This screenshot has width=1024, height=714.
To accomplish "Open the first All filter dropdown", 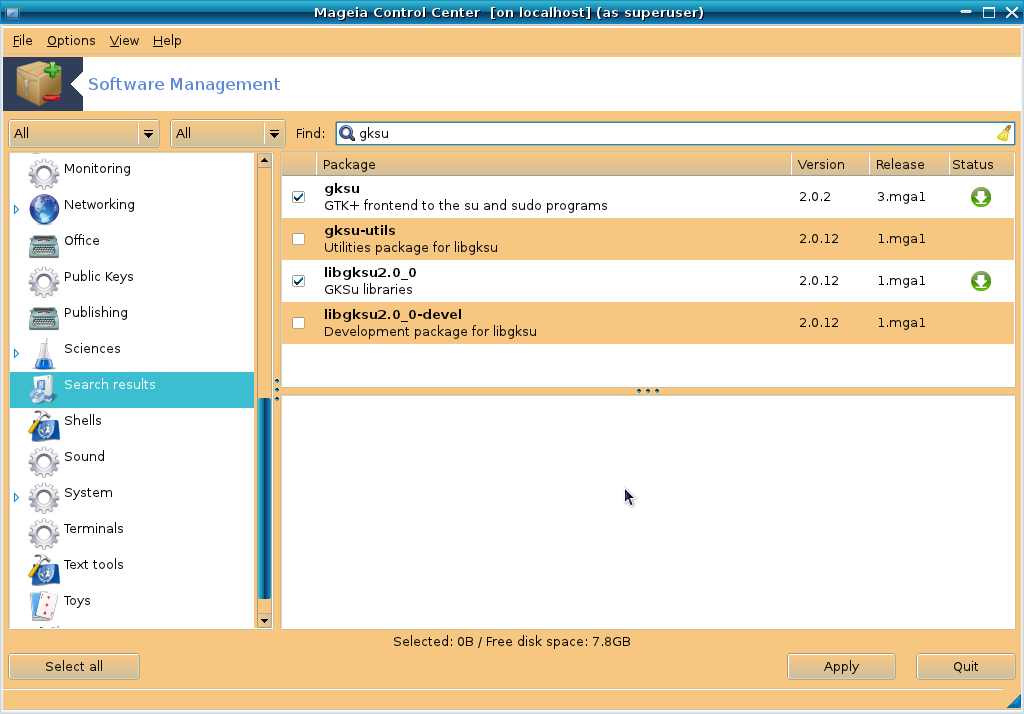I will 84,133.
